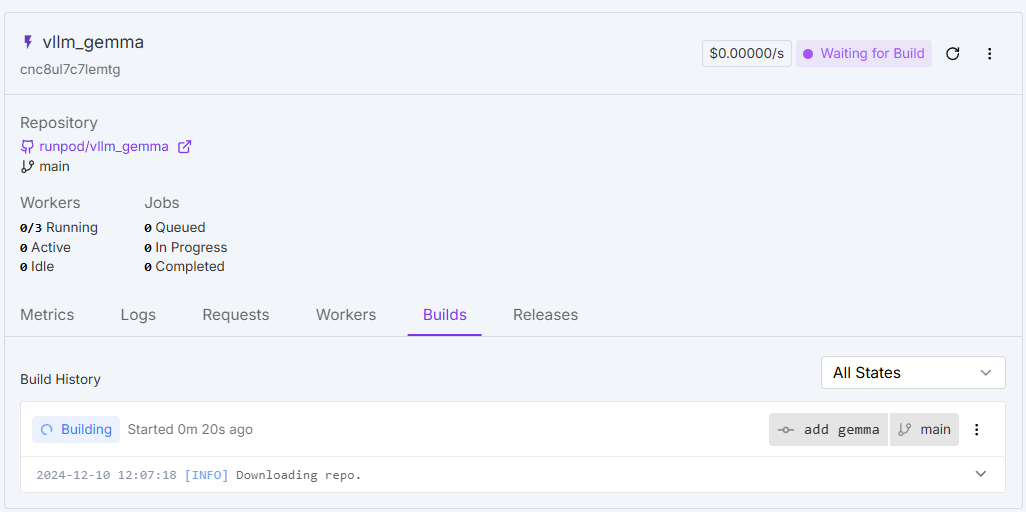The image size is (1026, 512).
Task: Select the Workers tab
Action: [346, 315]
